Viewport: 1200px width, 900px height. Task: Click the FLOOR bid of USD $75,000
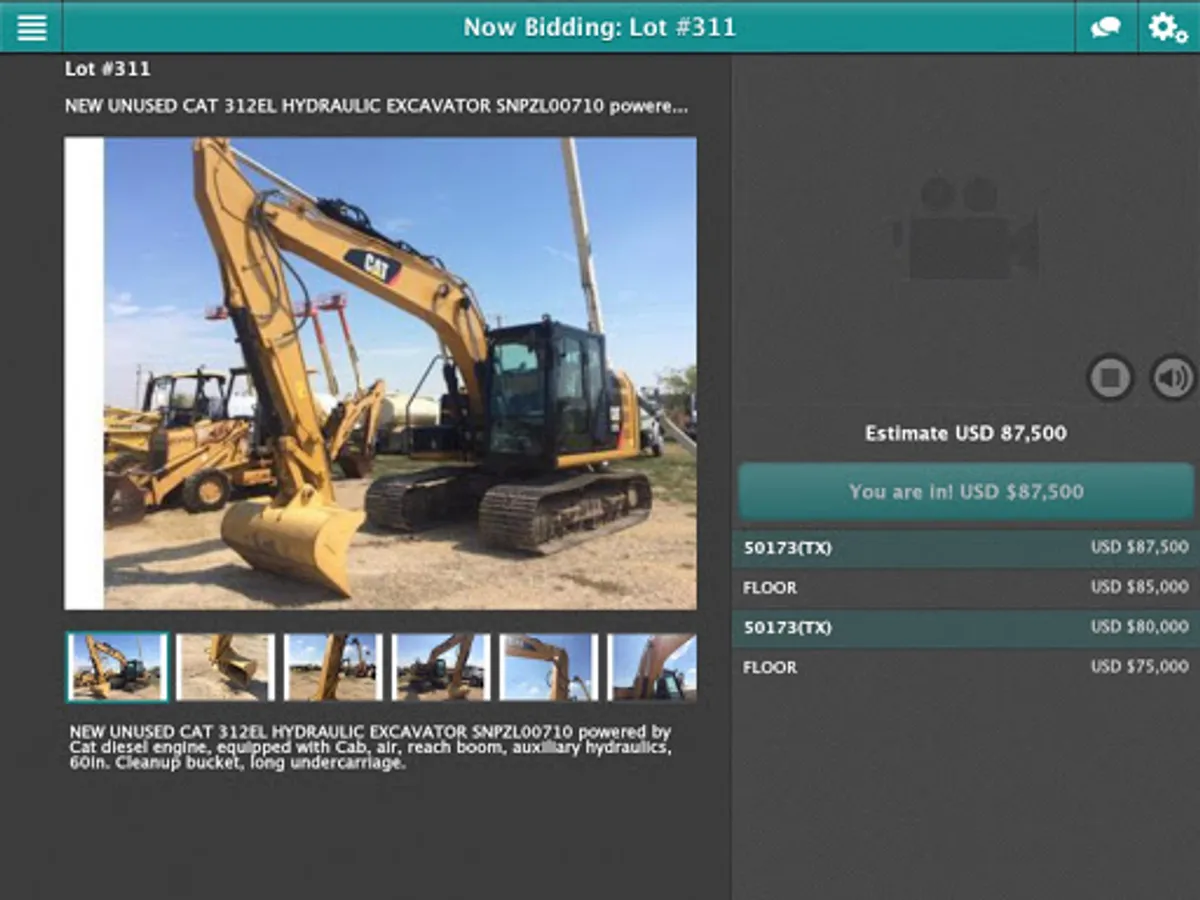point(966,667)
